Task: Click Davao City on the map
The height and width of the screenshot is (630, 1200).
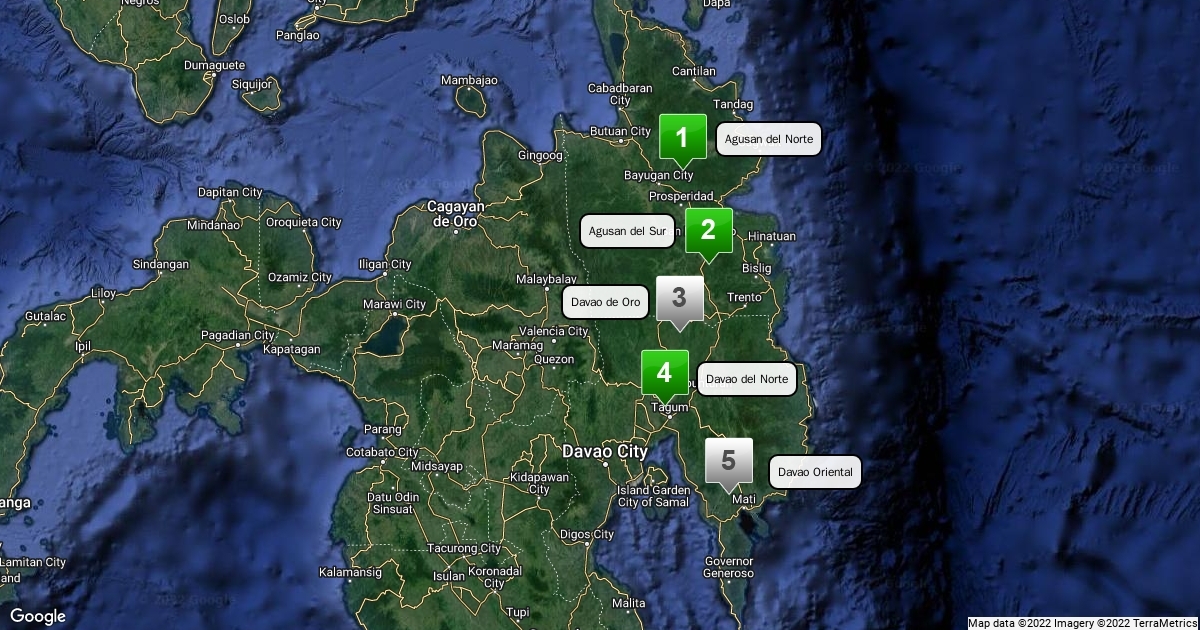Action: pos(604,452)
